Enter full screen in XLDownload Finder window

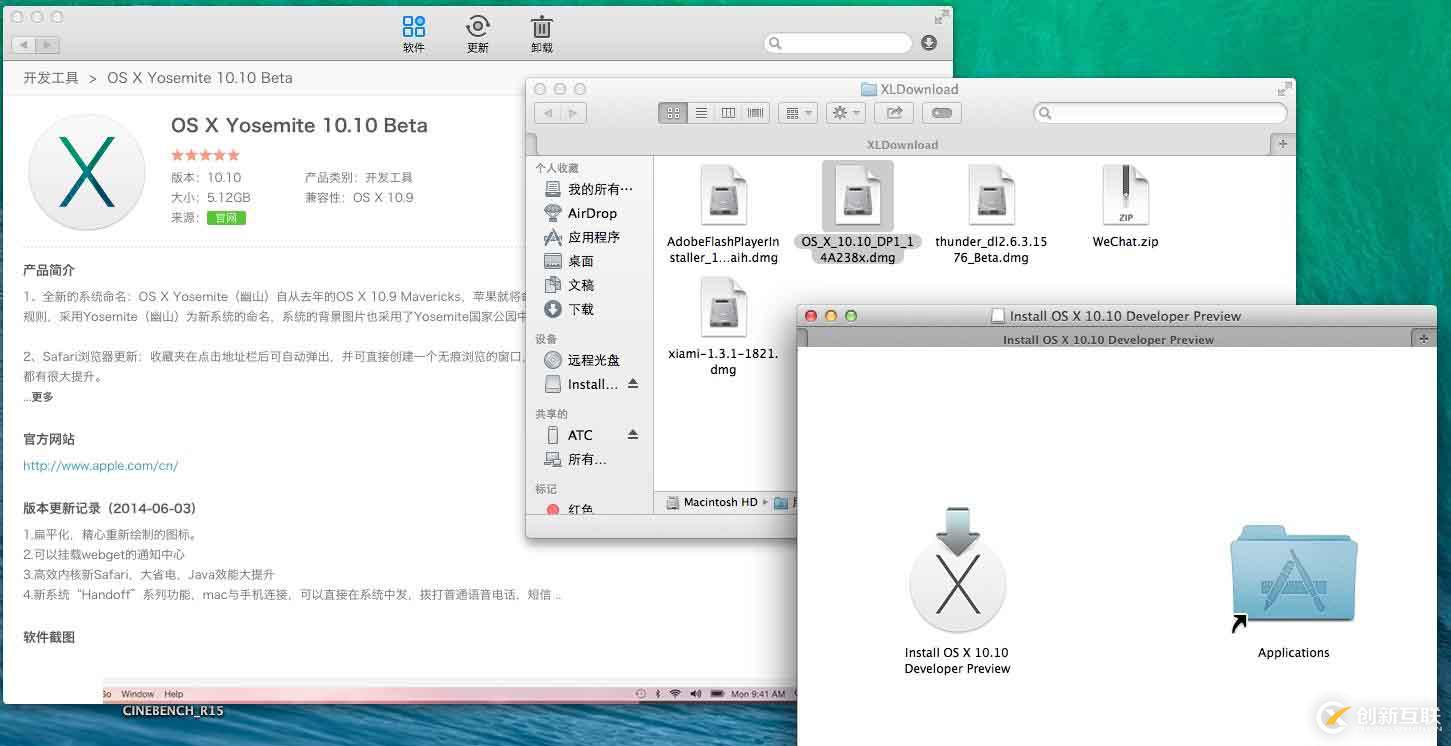(1284, 89)
